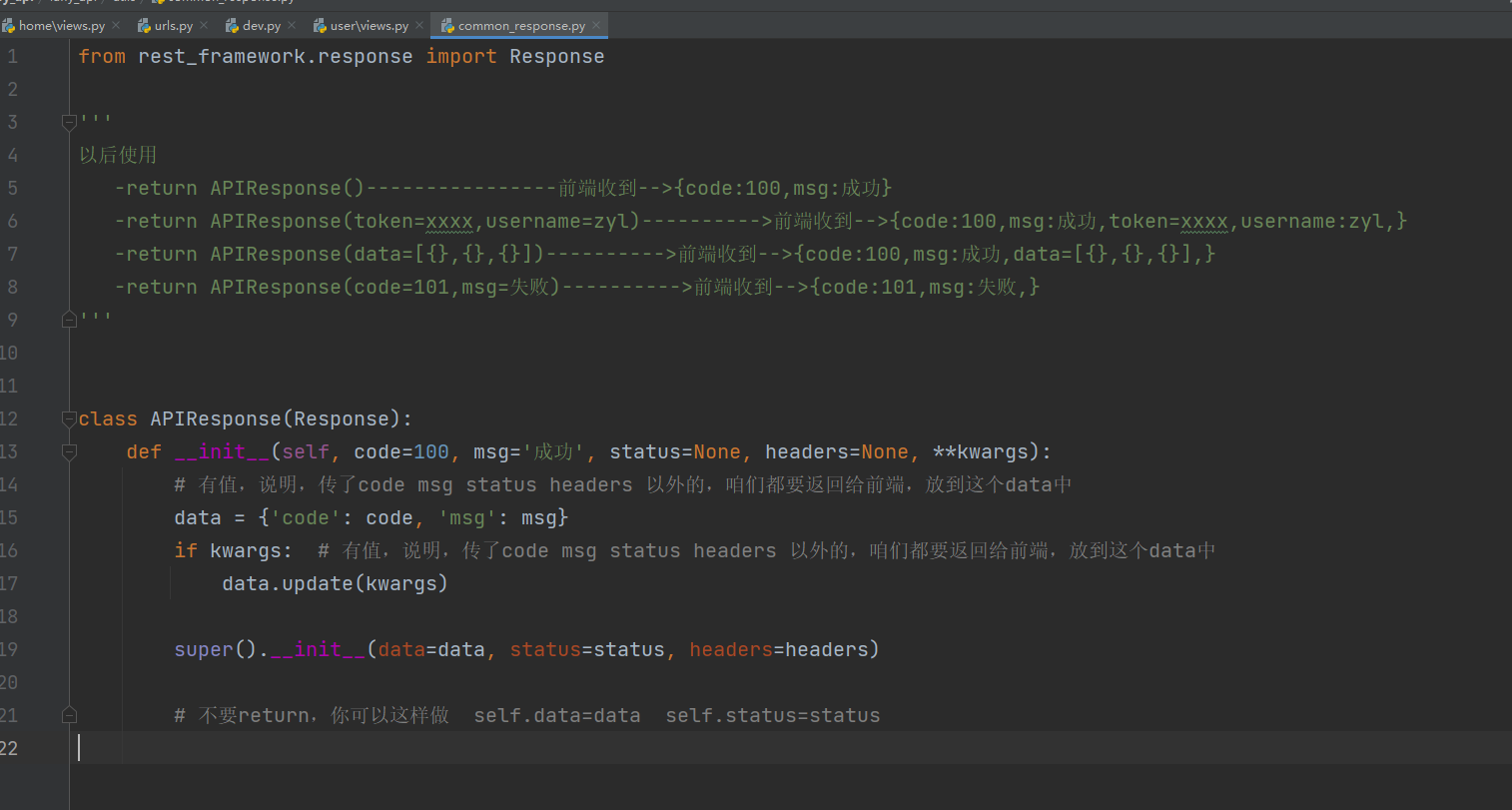1512x810 pixels.
Task: Switch to the home\views.py tab
Action: tap(62, 26)
